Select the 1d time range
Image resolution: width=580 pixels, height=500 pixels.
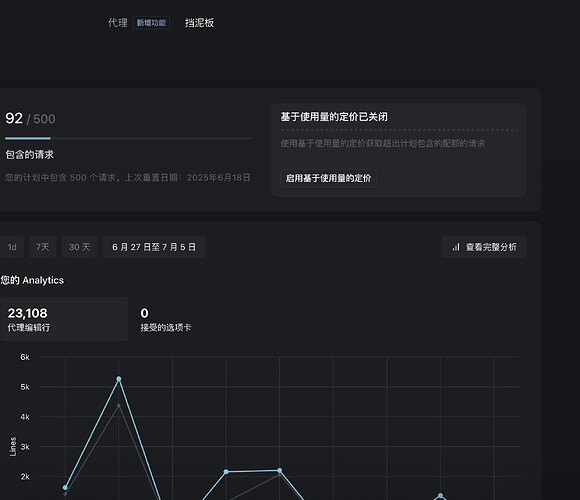point(12,247)
